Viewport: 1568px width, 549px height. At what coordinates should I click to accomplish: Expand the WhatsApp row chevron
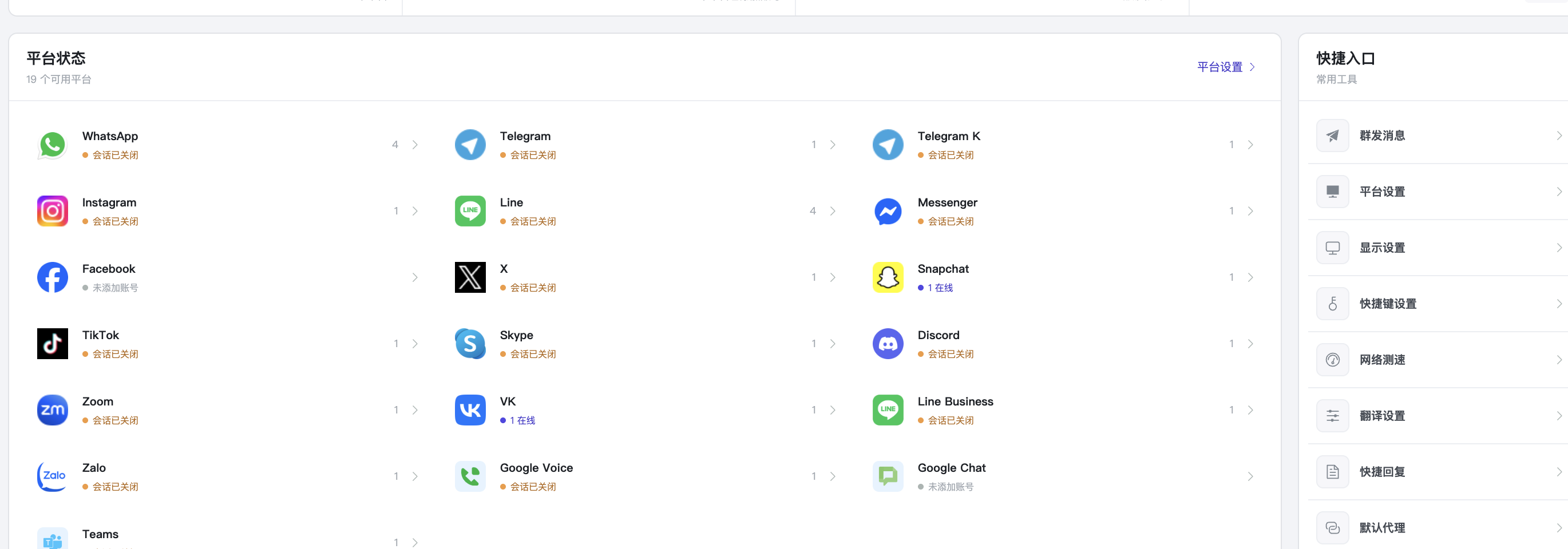tap(415, 145)
